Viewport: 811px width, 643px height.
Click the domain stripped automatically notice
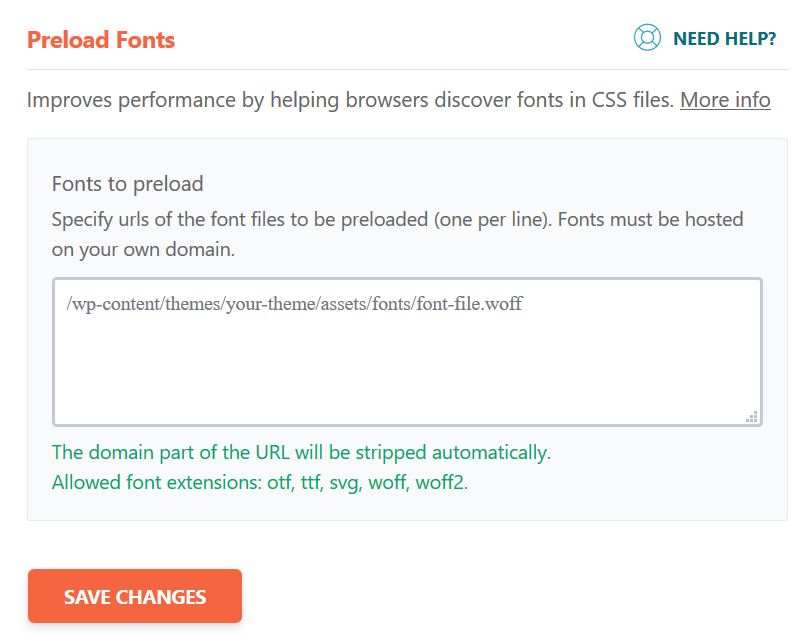(301, 452)
